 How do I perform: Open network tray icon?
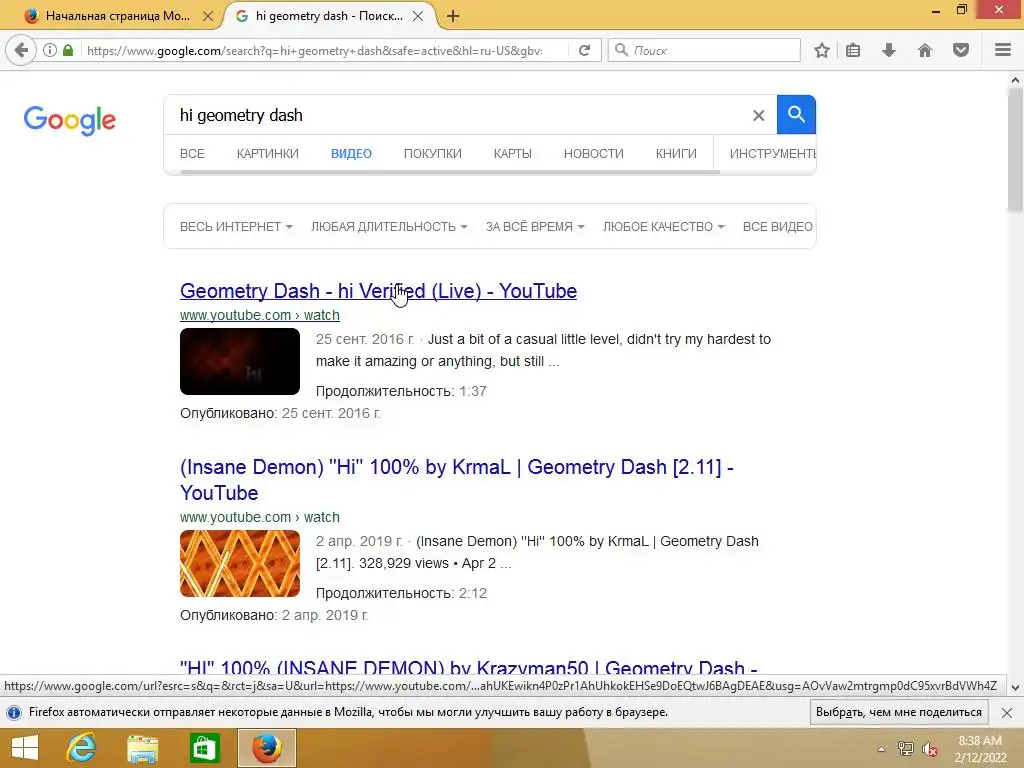coord(905,749)
